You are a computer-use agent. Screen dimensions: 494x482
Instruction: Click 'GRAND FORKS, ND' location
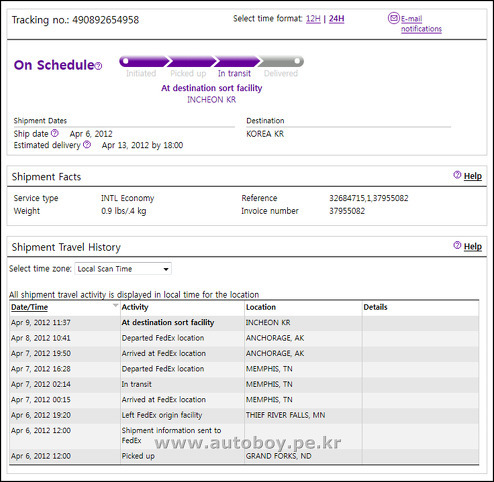pyautogui.click(x=278, y=456)
